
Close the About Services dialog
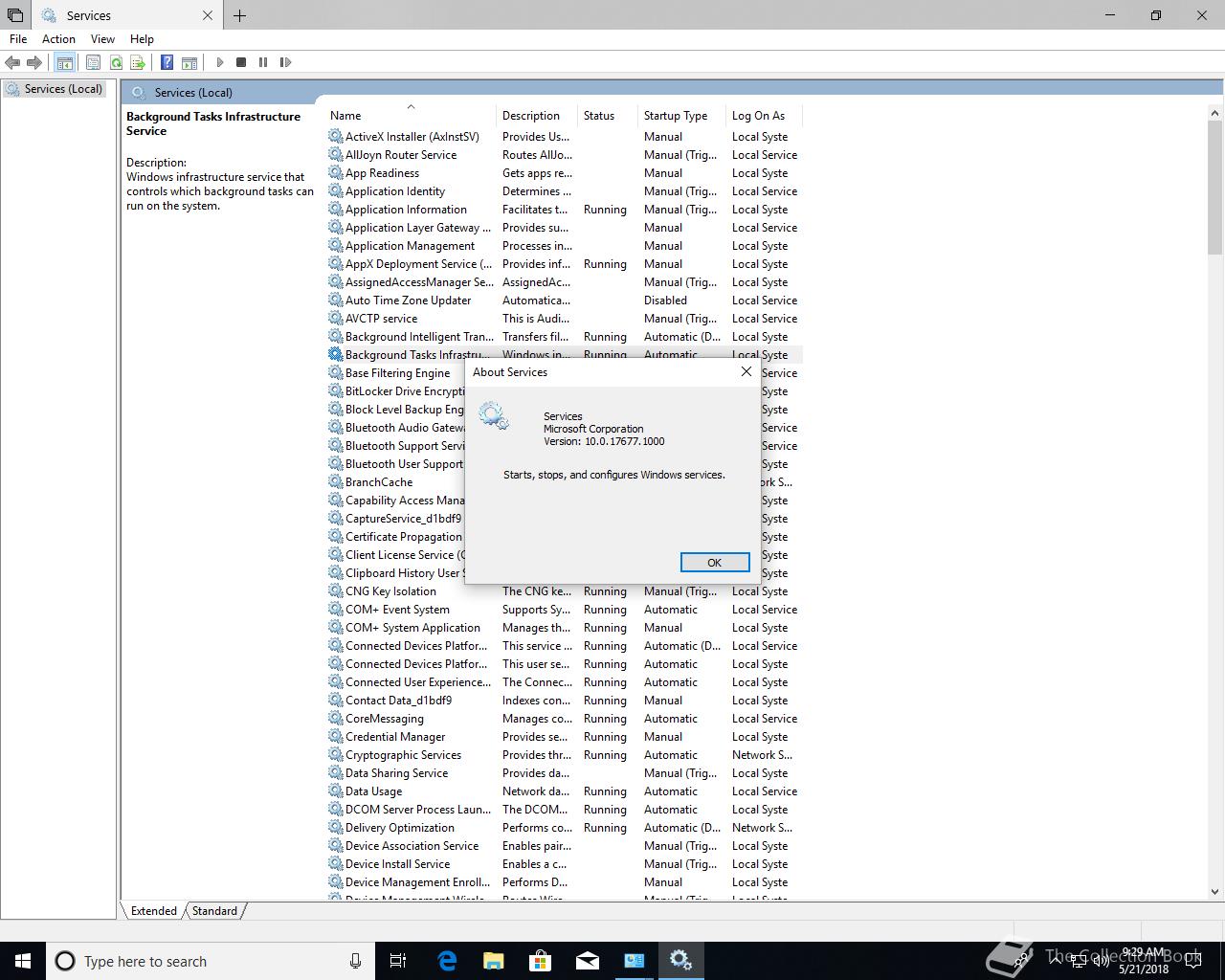coord(746,371)
